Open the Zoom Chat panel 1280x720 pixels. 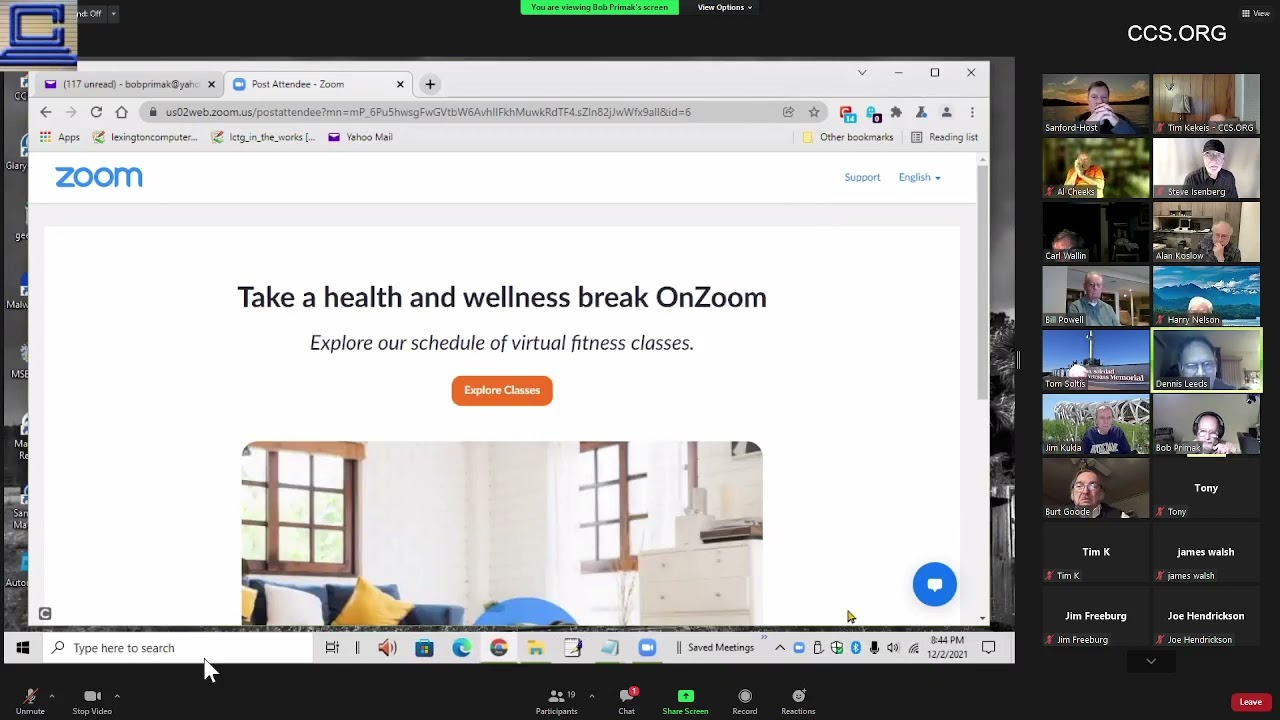pyautogui.click(x=627, y=701)
